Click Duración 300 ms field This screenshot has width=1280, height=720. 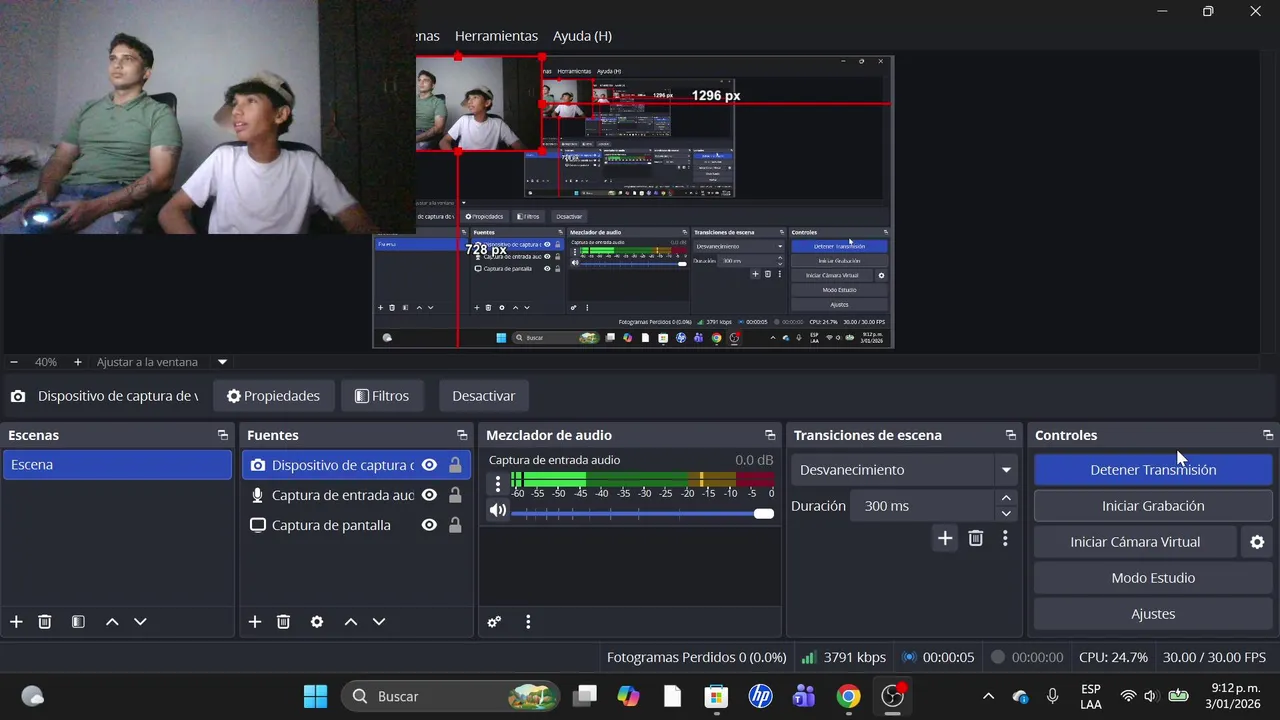tap(922, 506)
